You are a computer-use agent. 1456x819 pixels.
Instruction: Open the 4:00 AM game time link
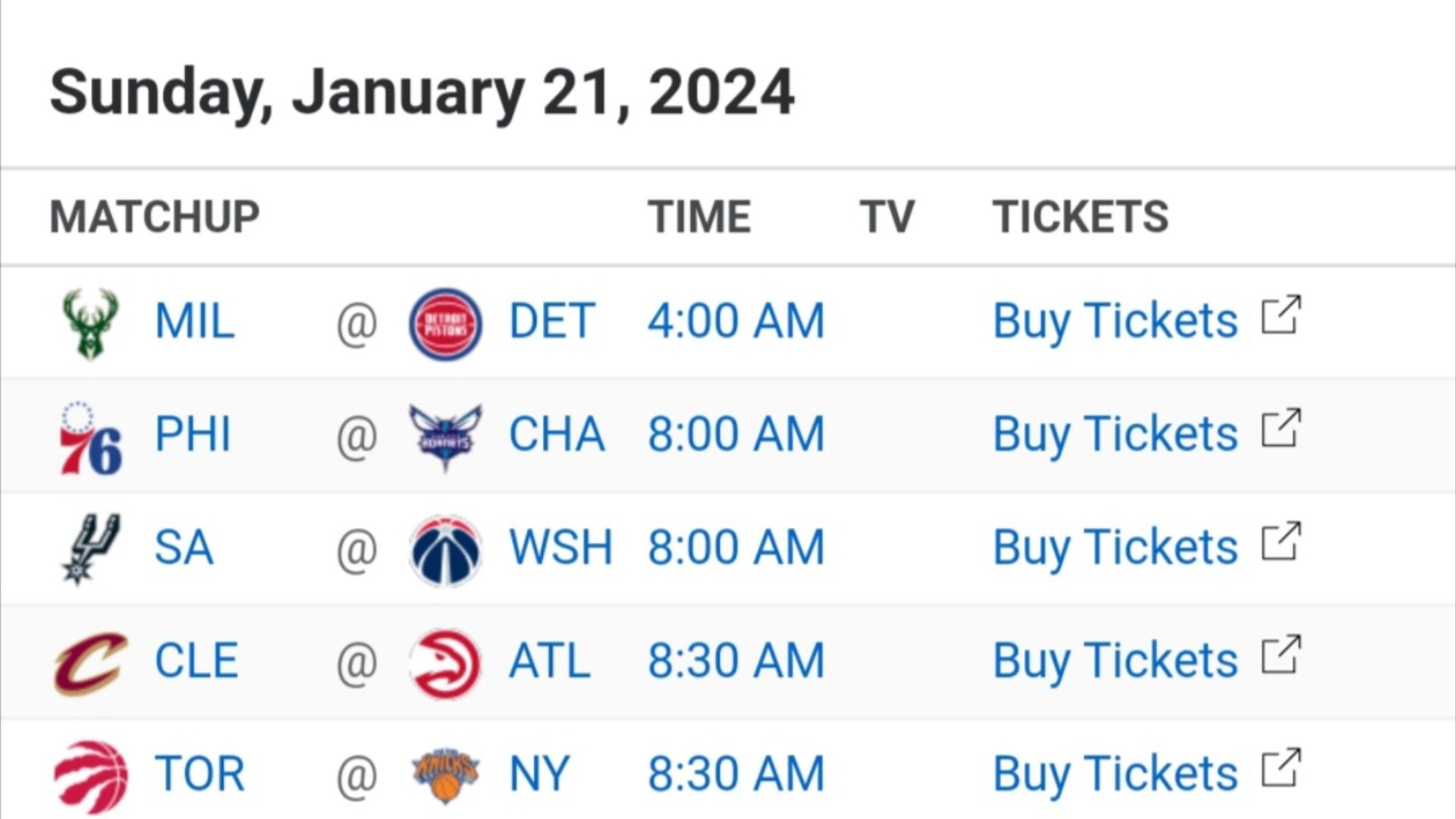(x=736, y=322)
